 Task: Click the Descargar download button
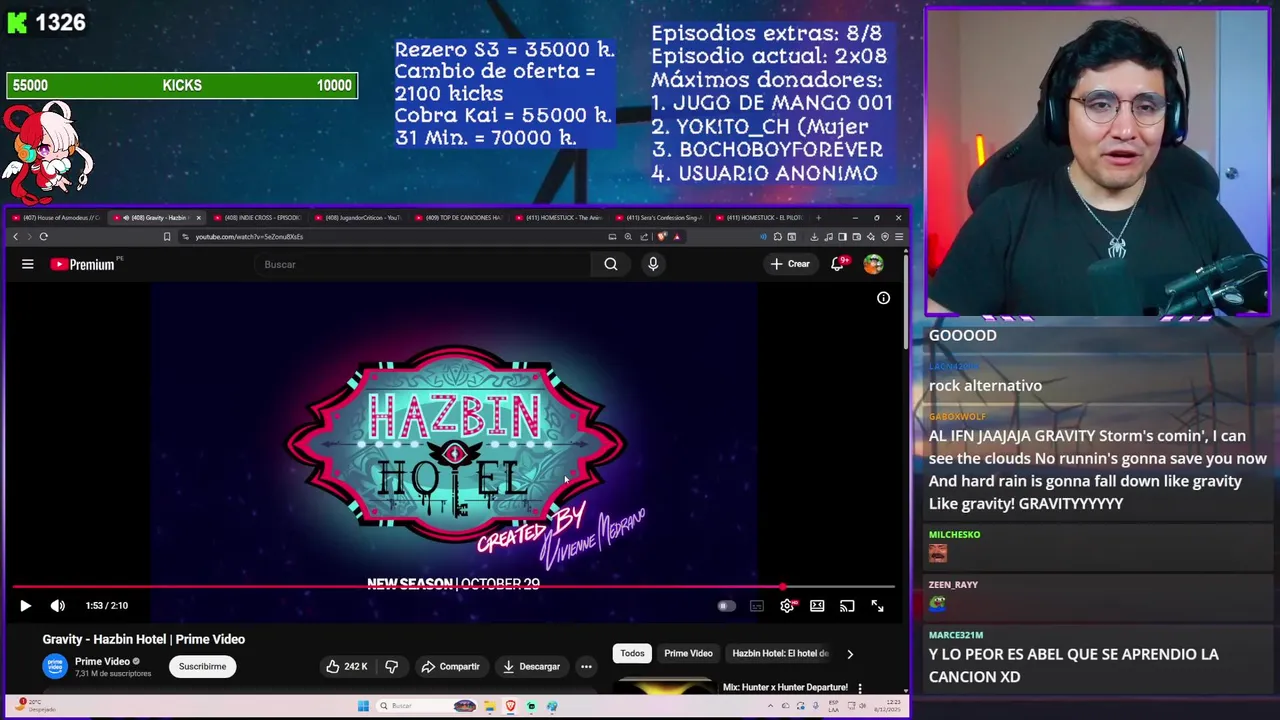point(532,666)
